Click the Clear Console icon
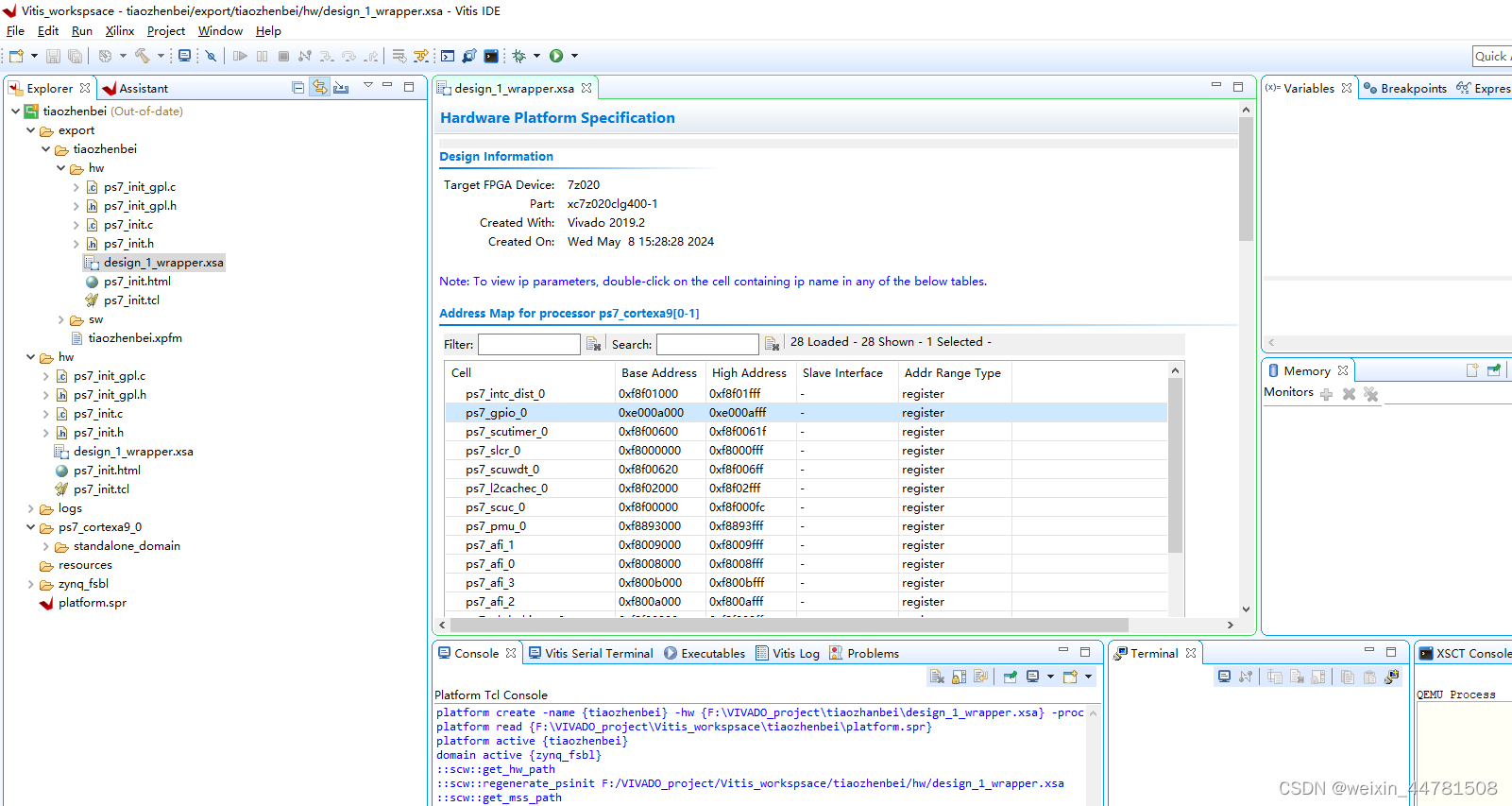 click(937, 677)
